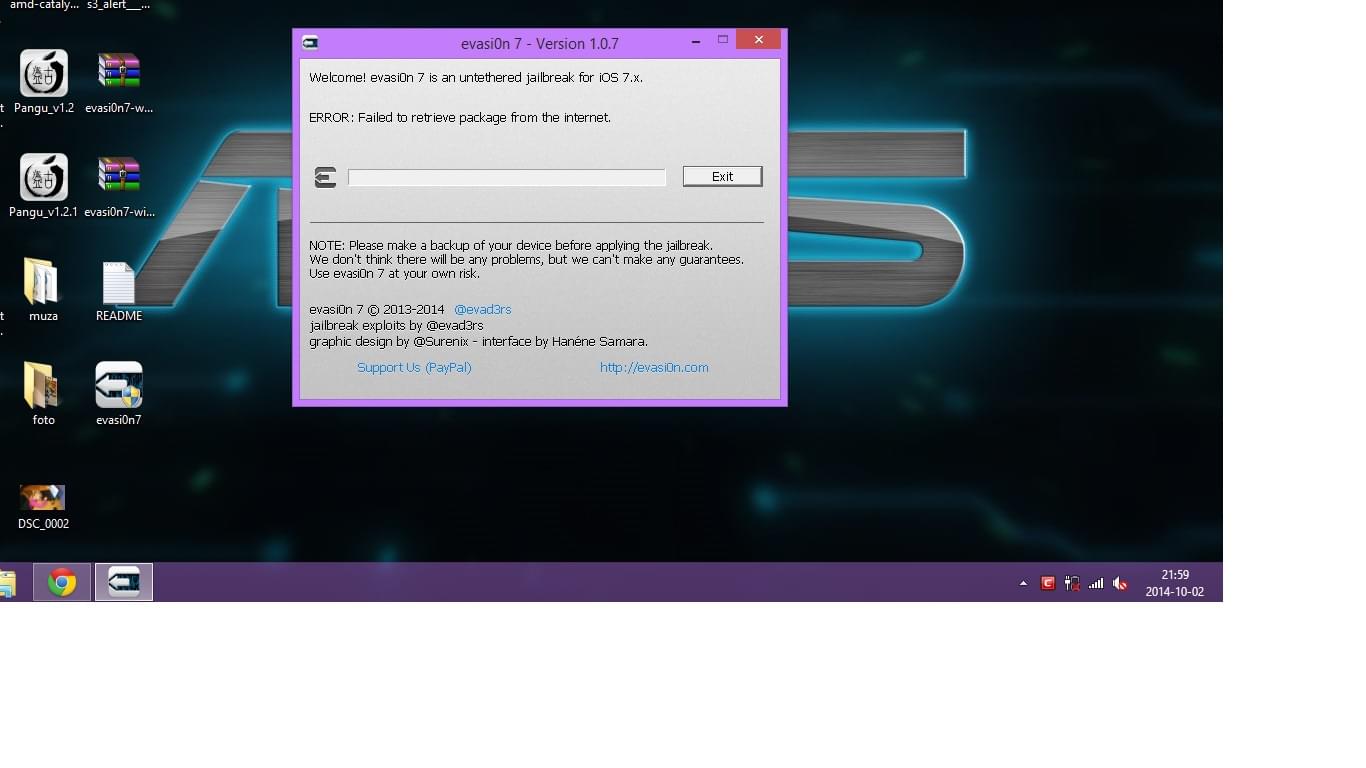Close the evasi0n 7 window
Image resolution: width=1366 pixels, height=768 pixels.
click(759, 40)
